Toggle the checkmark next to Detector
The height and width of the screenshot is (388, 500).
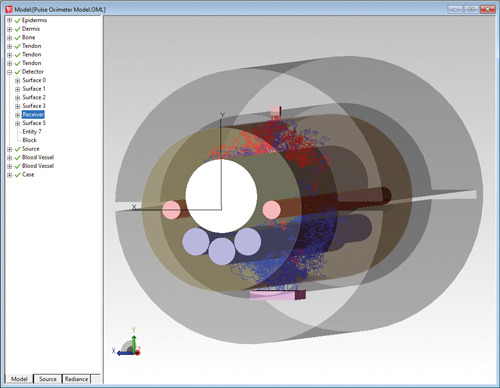pyautogui.click(x=18, y=72)
